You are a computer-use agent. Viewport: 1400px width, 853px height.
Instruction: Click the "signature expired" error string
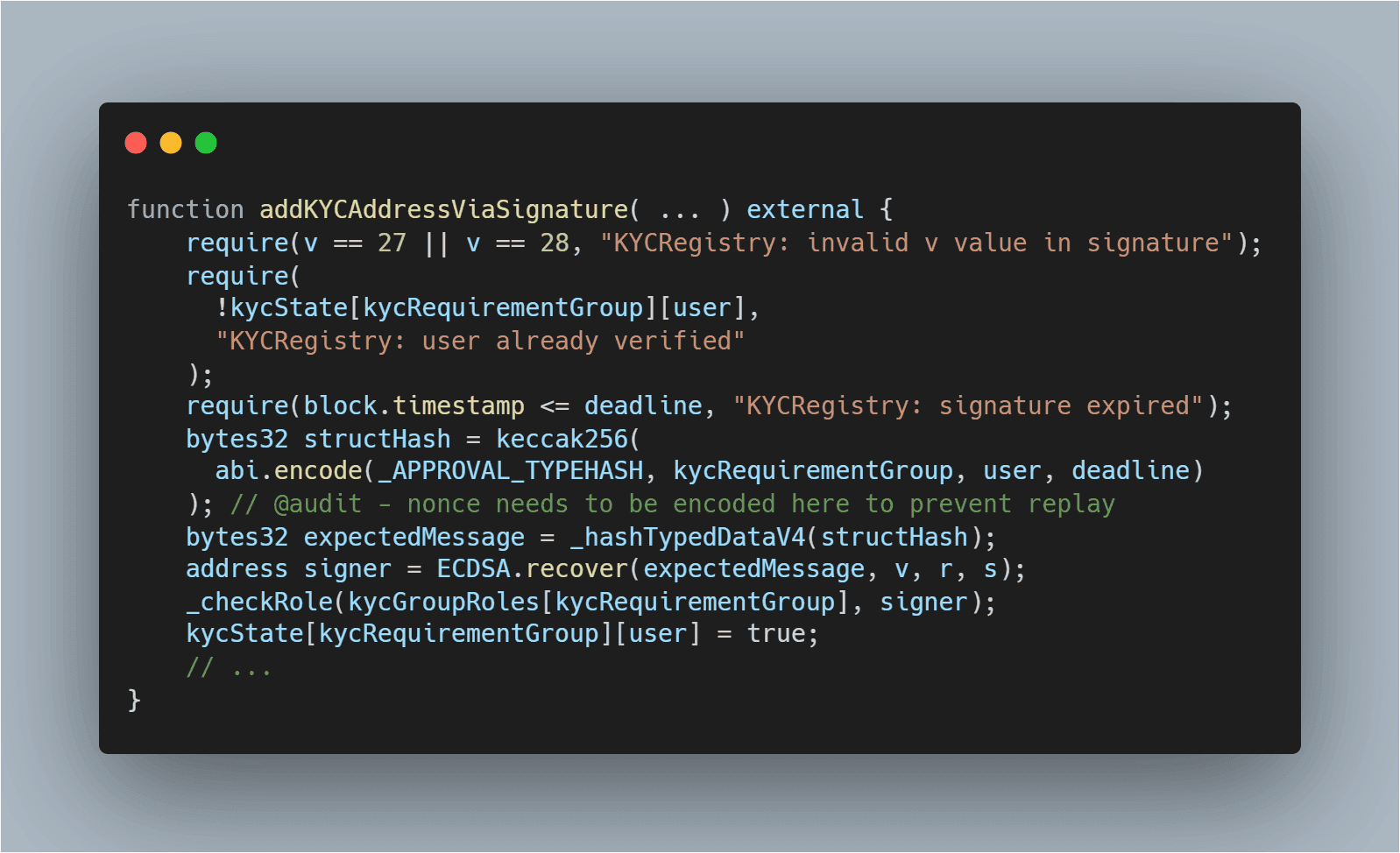pyautogui.click(x=969, y=406)
